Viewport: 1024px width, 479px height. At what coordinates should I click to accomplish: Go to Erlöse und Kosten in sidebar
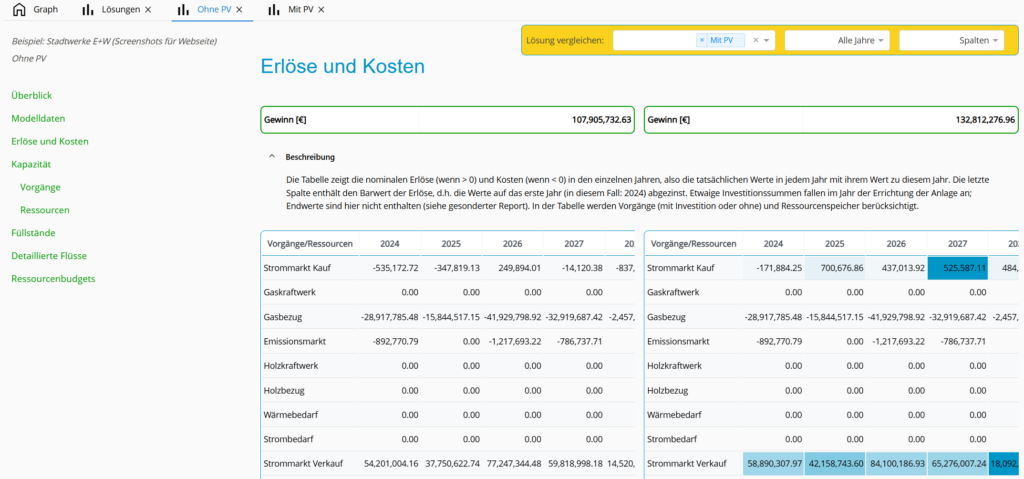(x=50, y=141)
